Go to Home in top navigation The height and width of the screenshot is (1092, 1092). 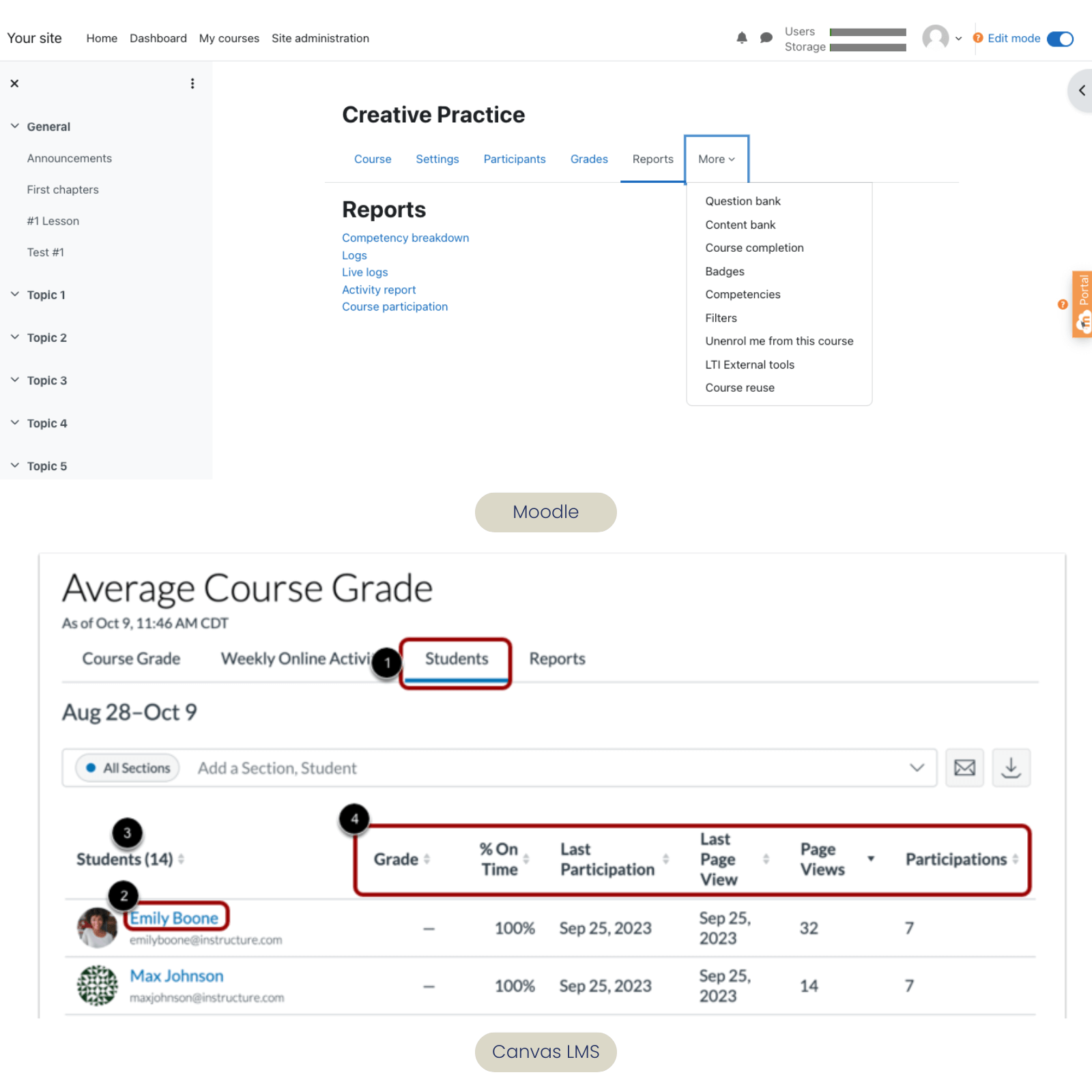(102, 38)
